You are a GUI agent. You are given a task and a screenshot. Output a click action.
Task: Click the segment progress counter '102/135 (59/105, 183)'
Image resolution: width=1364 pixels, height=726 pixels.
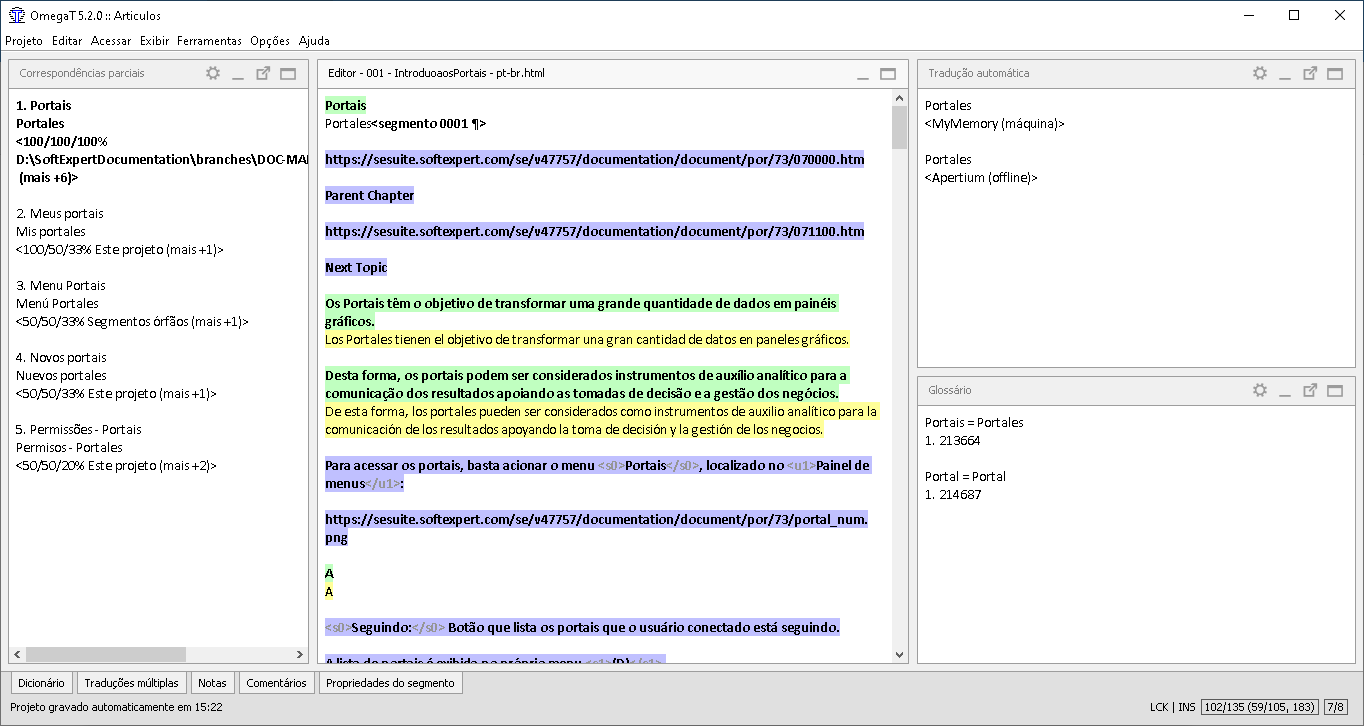tap(1260, 707)
